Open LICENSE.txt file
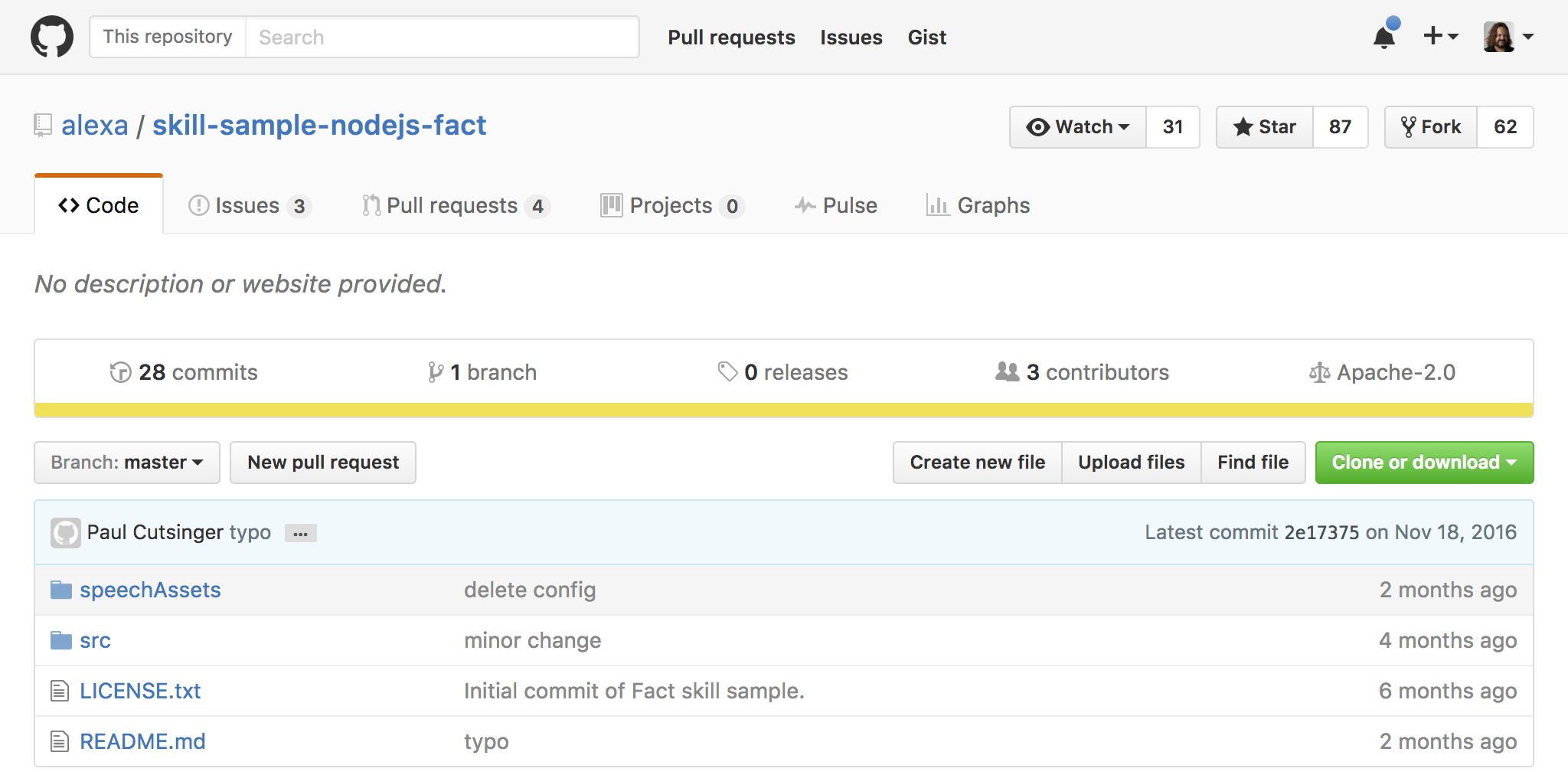Image resolution: width=1568 pixels, height=775 pixels. tap(140, 691)
